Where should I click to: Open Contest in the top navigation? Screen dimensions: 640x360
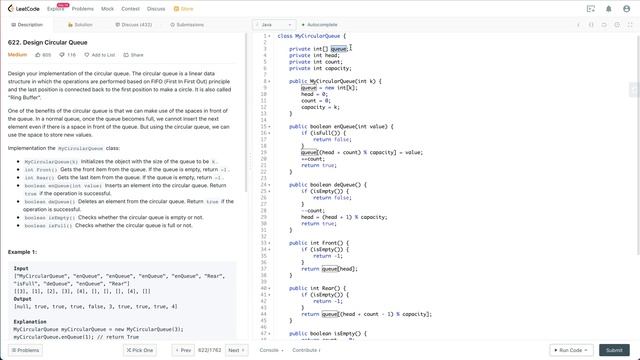[x=130, y=9]
